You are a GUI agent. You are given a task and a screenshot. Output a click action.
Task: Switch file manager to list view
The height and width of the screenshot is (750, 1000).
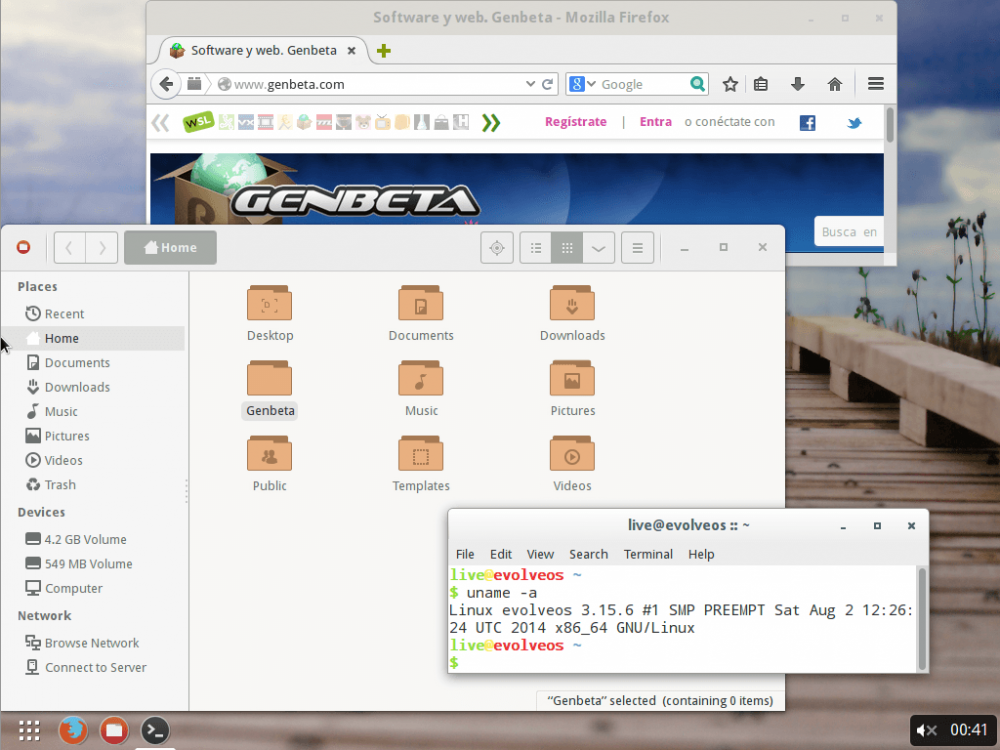pyautogui.click(x=535, y=247)
